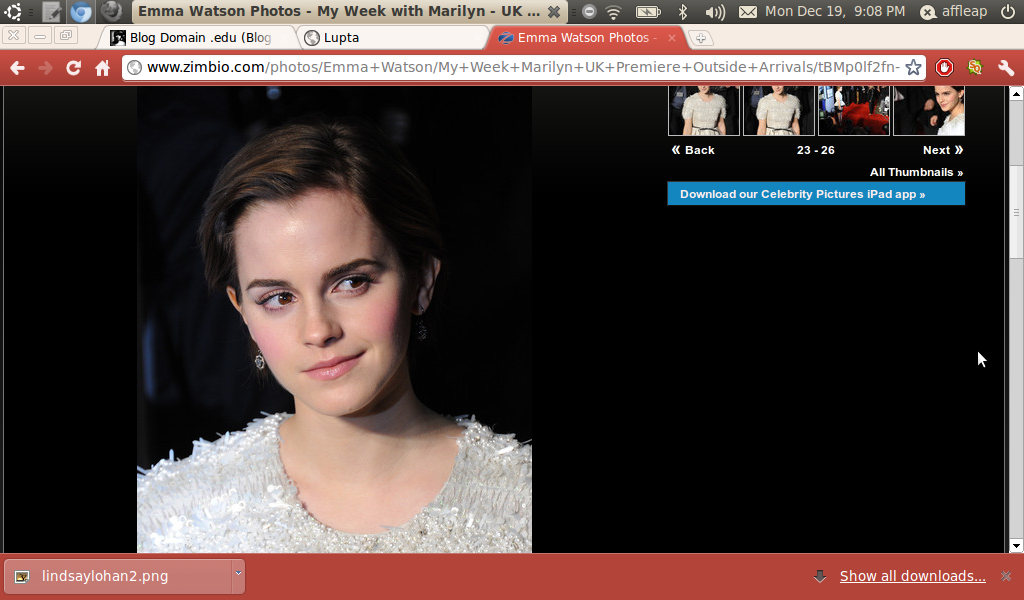Close the Emma Watson Photos tab
1024x600 pixels.
coord(671,38)
